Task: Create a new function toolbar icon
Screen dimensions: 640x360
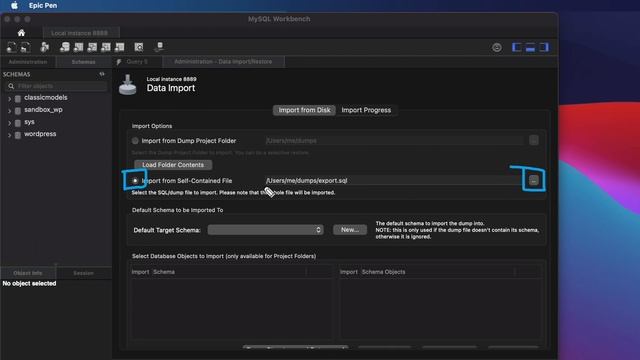Action: (x=120, y=47)
